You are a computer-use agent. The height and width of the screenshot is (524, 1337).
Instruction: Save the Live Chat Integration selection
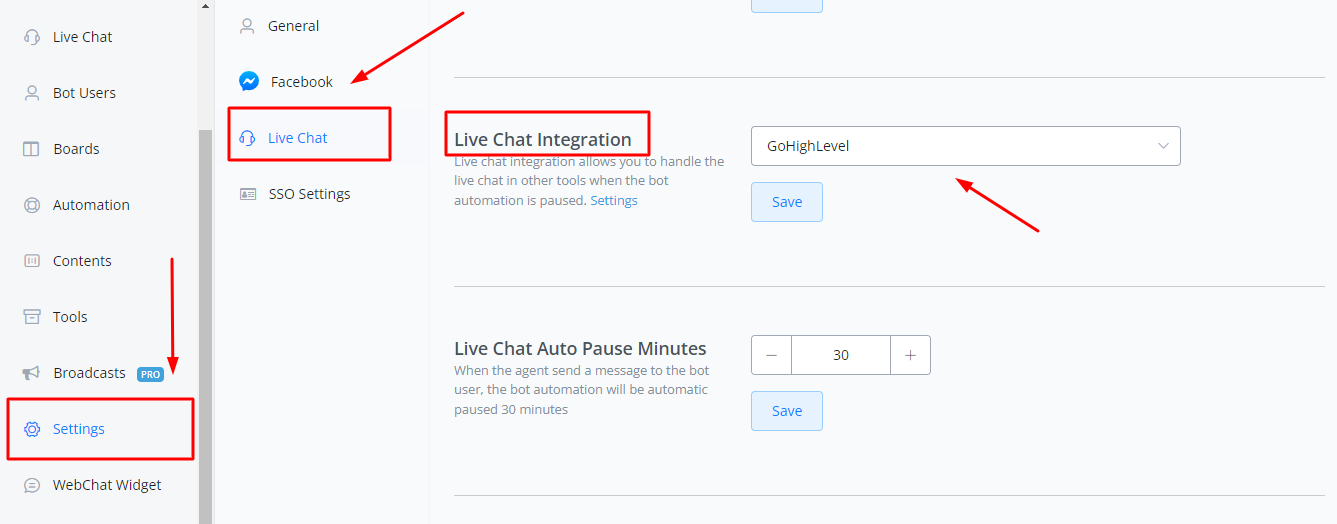787,202
